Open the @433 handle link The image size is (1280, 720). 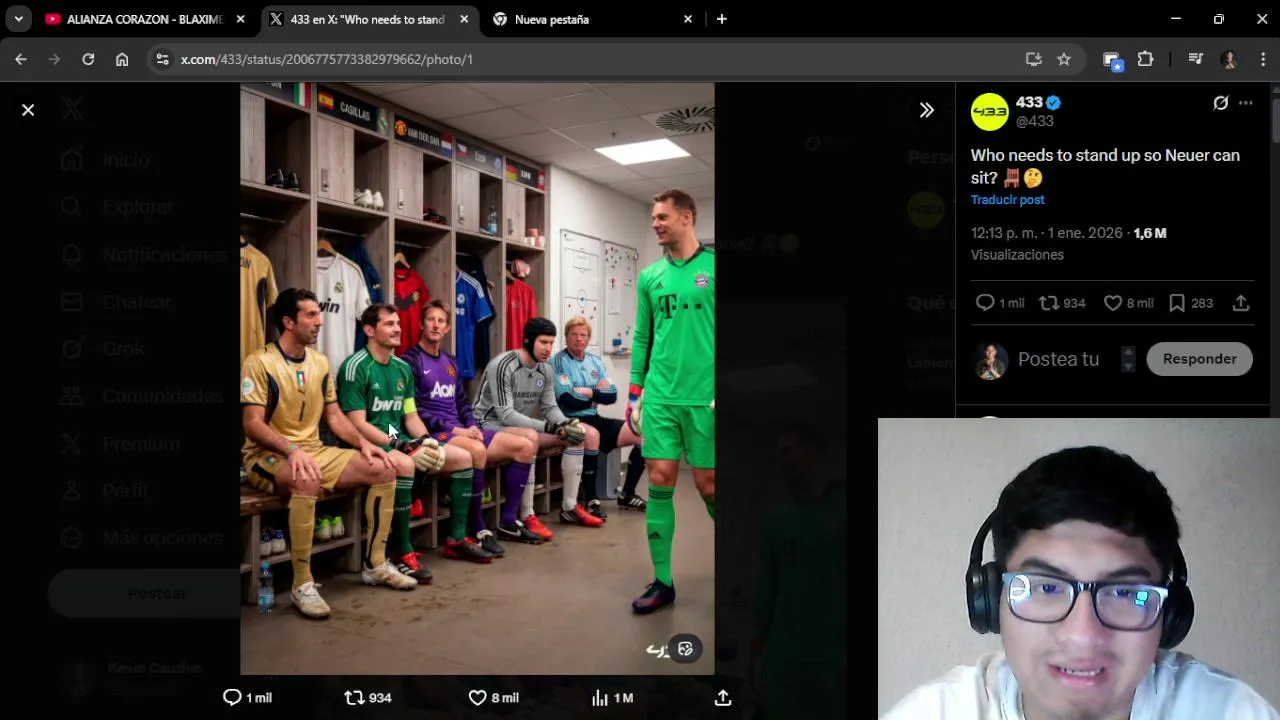[x=1034, y=121]
